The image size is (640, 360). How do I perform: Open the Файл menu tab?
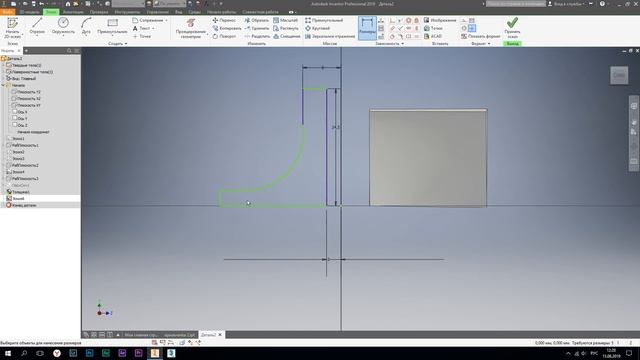click(7, 12)
